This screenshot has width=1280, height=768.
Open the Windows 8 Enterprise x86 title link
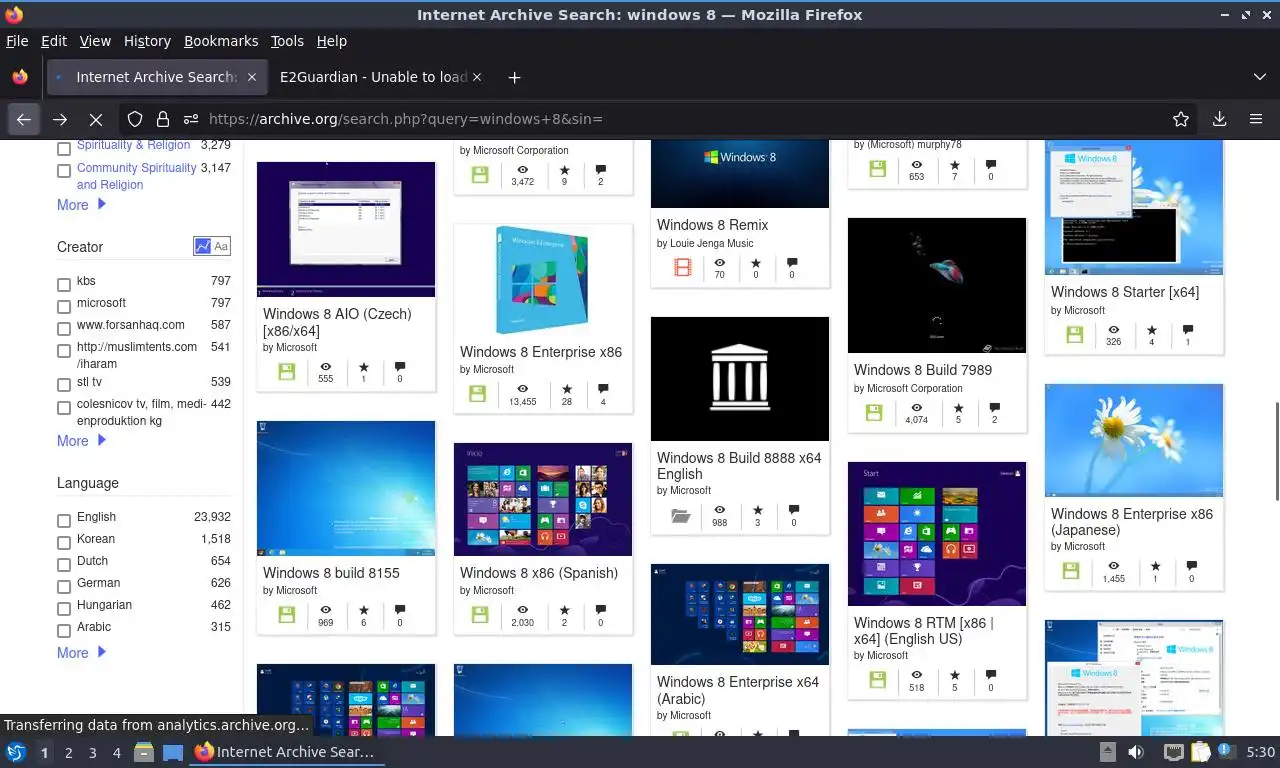[541, 352]
